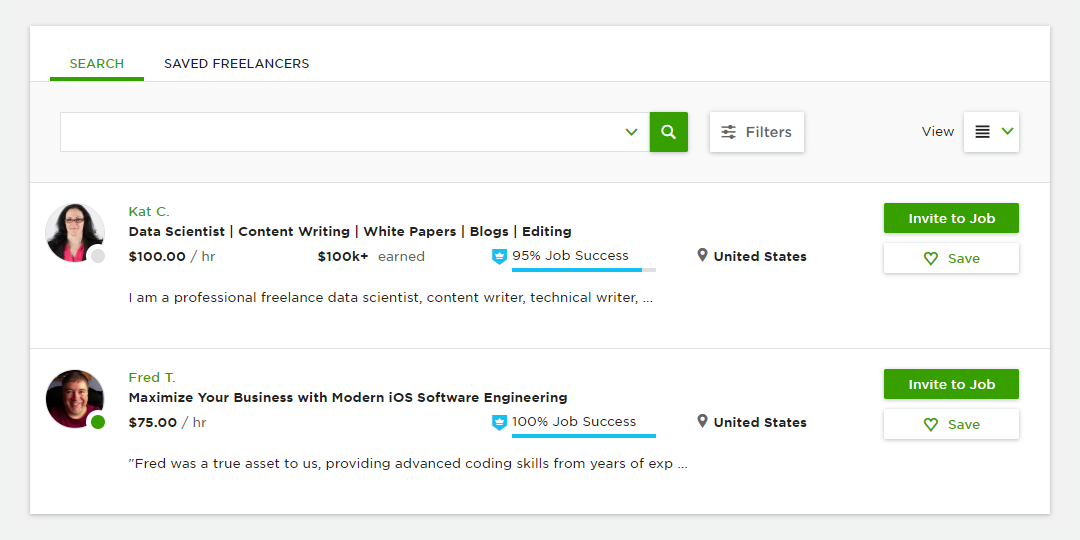Expand the search box dropdown chevron
This screenshot has width=1080, height=540.
click(x=631, y=132)
